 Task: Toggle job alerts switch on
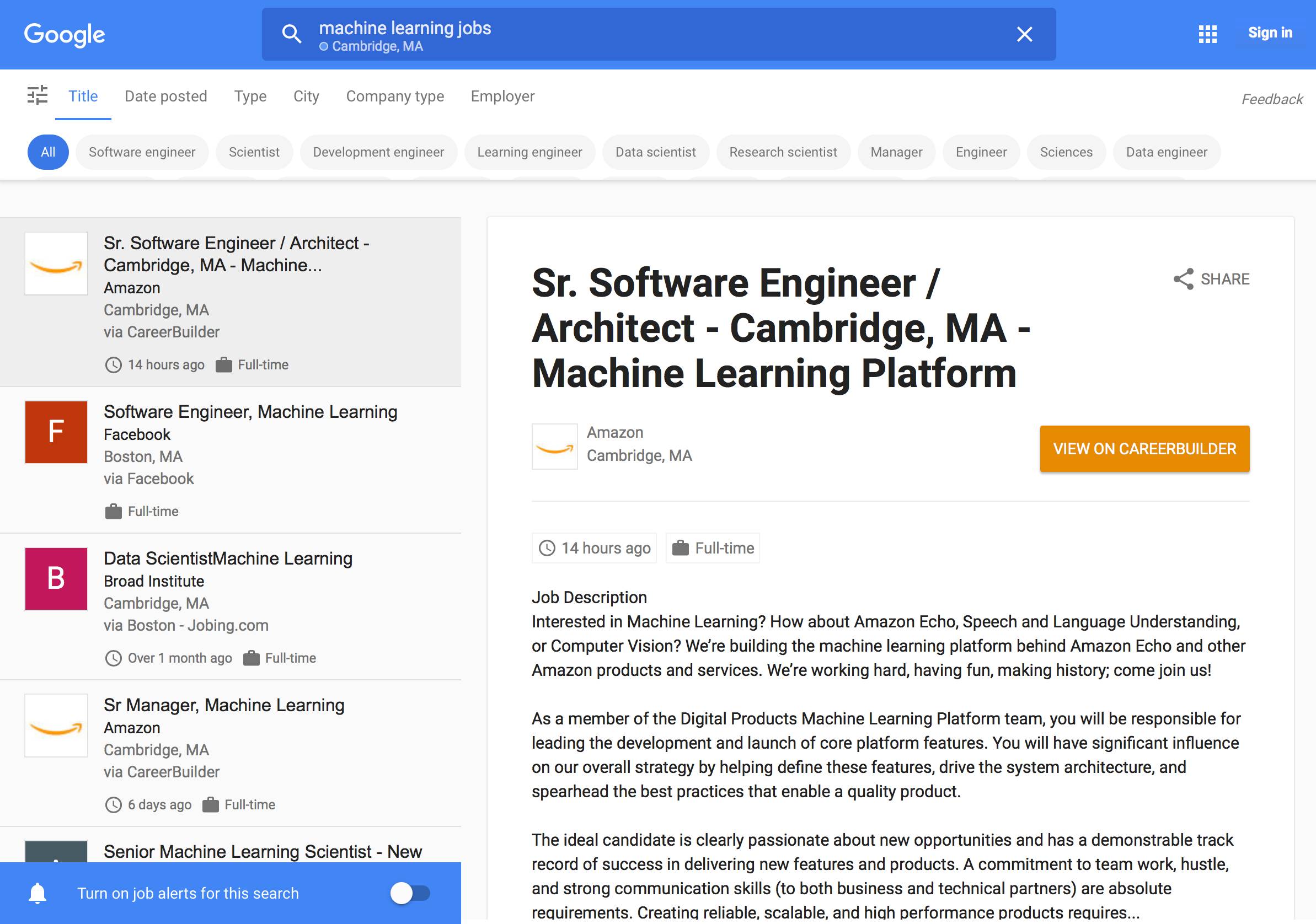[410, 893]
